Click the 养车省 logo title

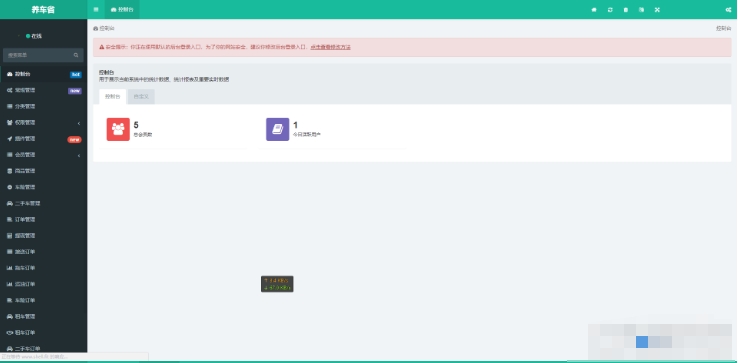pyautogui.click(x=43, y=9)
